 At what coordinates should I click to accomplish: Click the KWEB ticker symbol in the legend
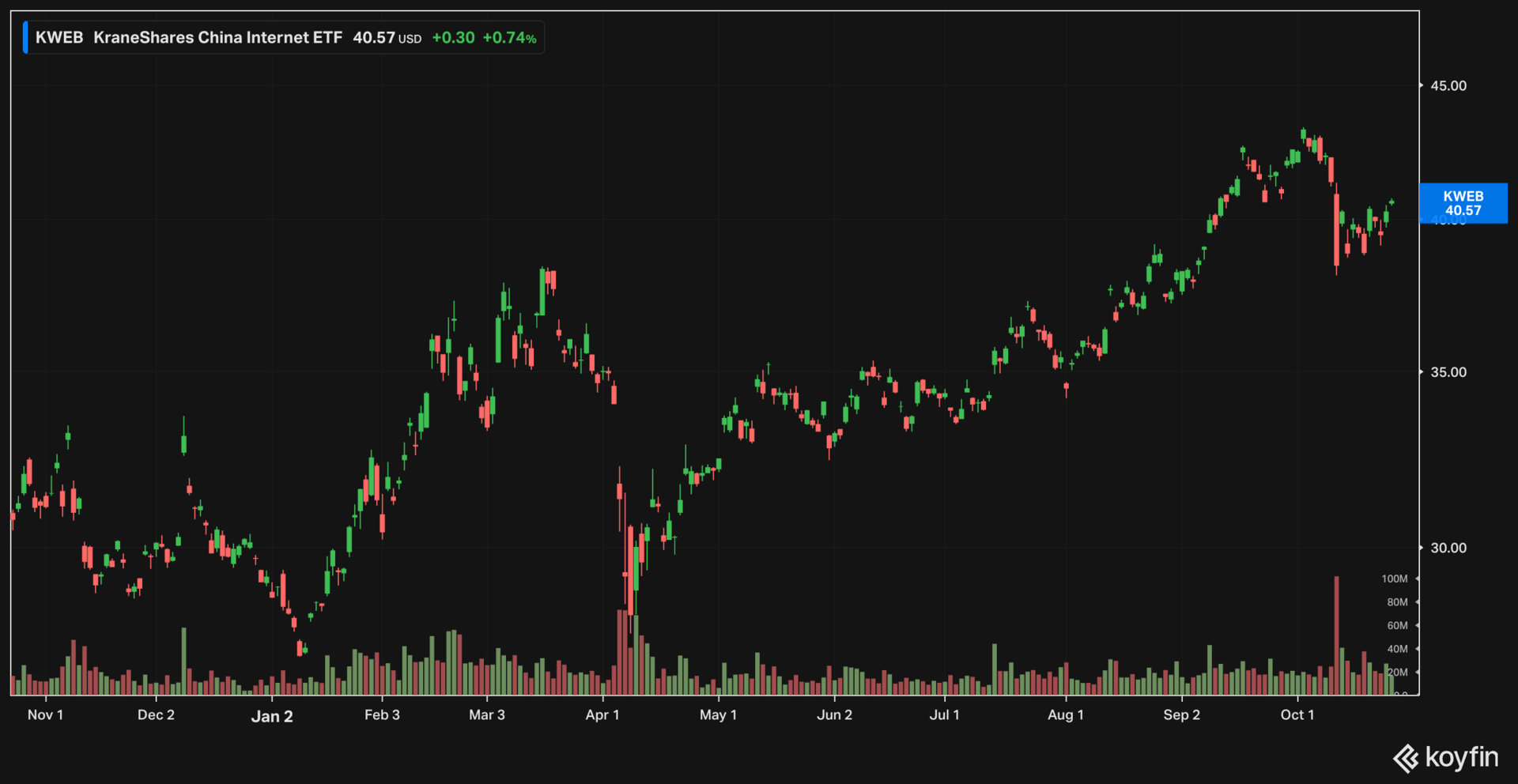(x=59, y=38)
